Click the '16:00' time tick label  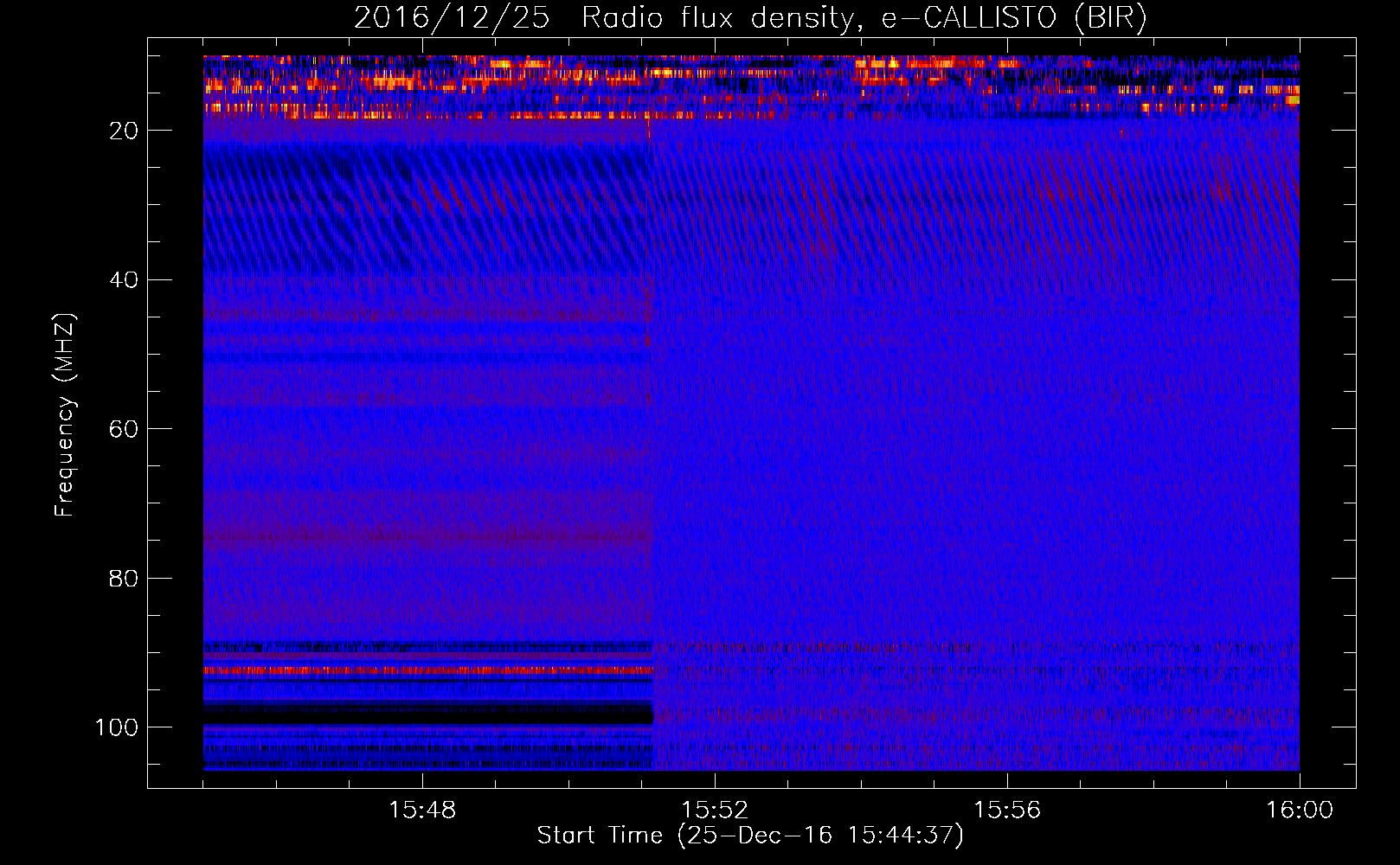point(1300,811)
